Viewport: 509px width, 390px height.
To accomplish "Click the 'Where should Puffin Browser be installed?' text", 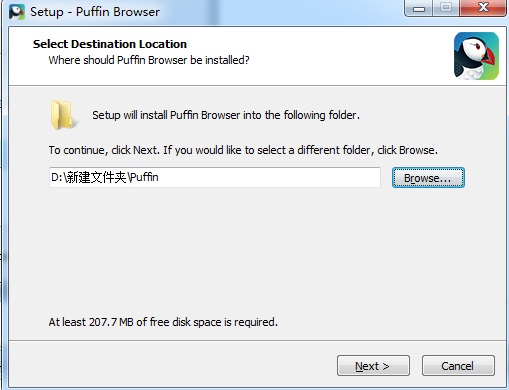I will (x=149, y=60).
